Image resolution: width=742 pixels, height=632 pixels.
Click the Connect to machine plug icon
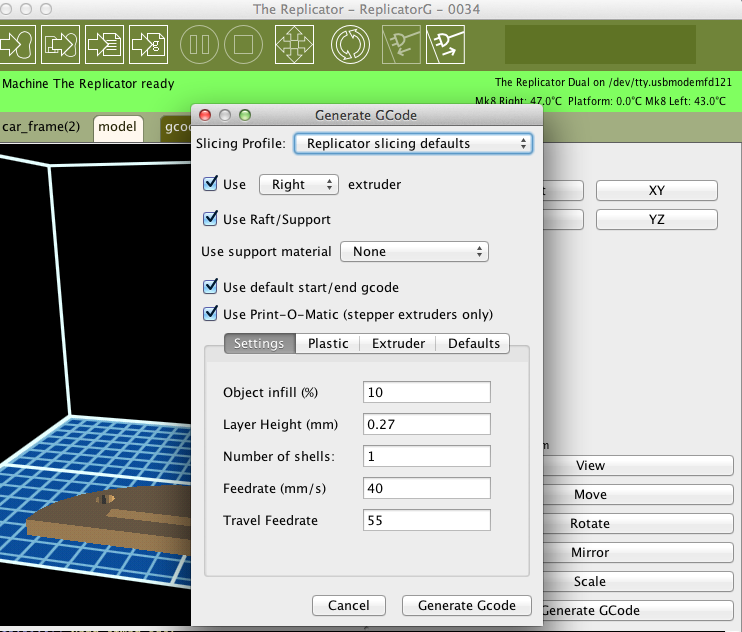(x=401, y=44)
